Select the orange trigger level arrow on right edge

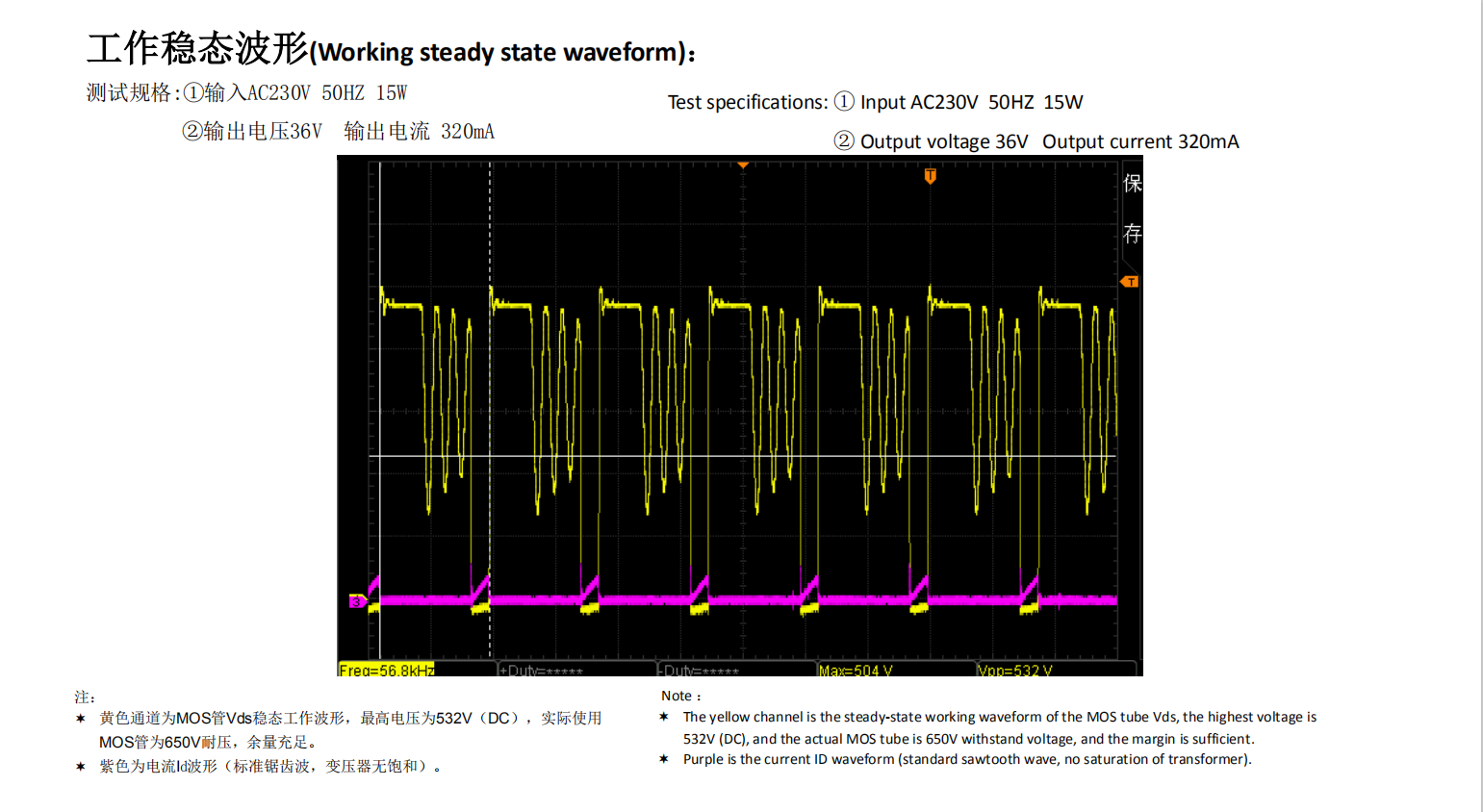1130,282
